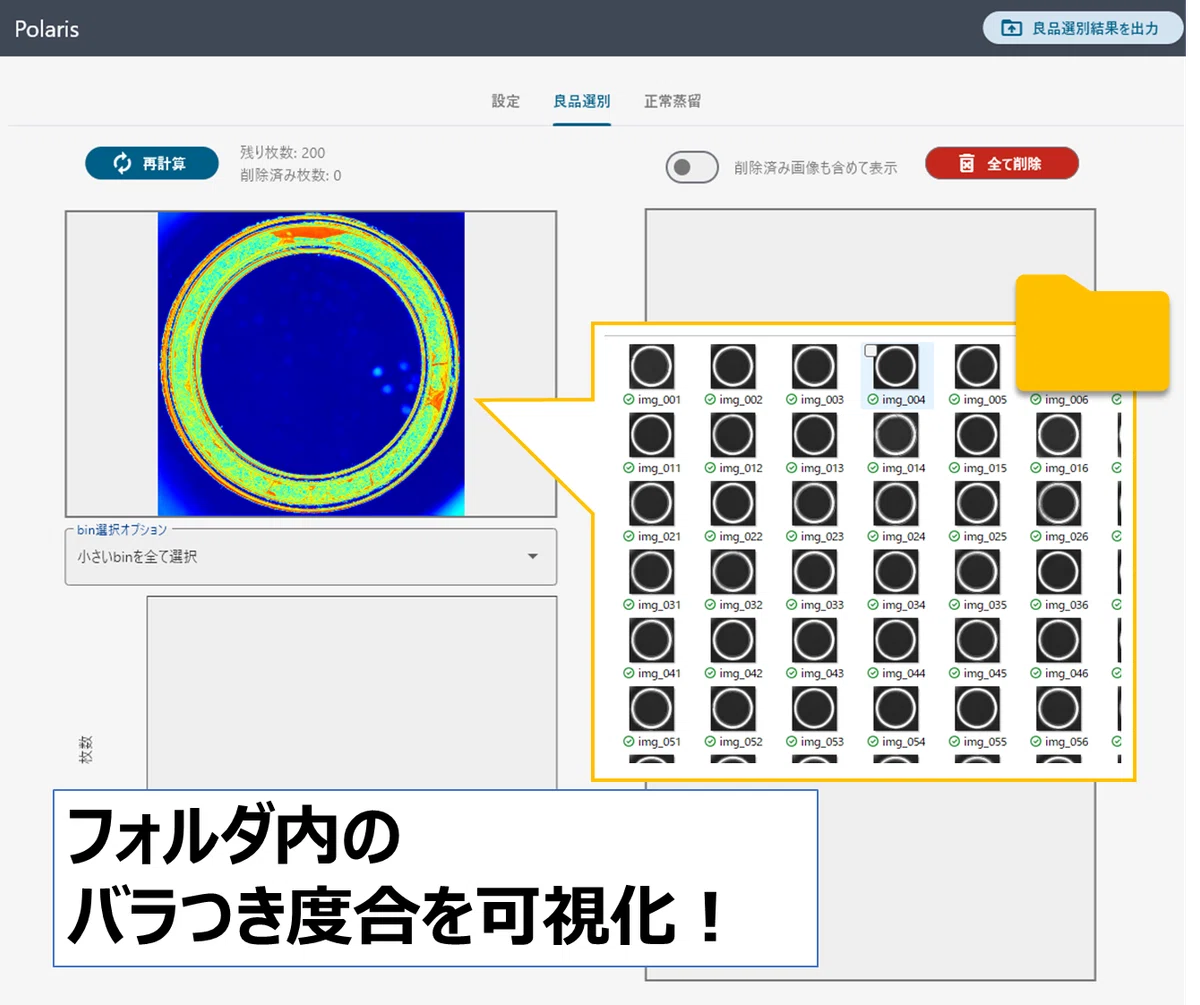Click the file name img_035

coord(986,605)
